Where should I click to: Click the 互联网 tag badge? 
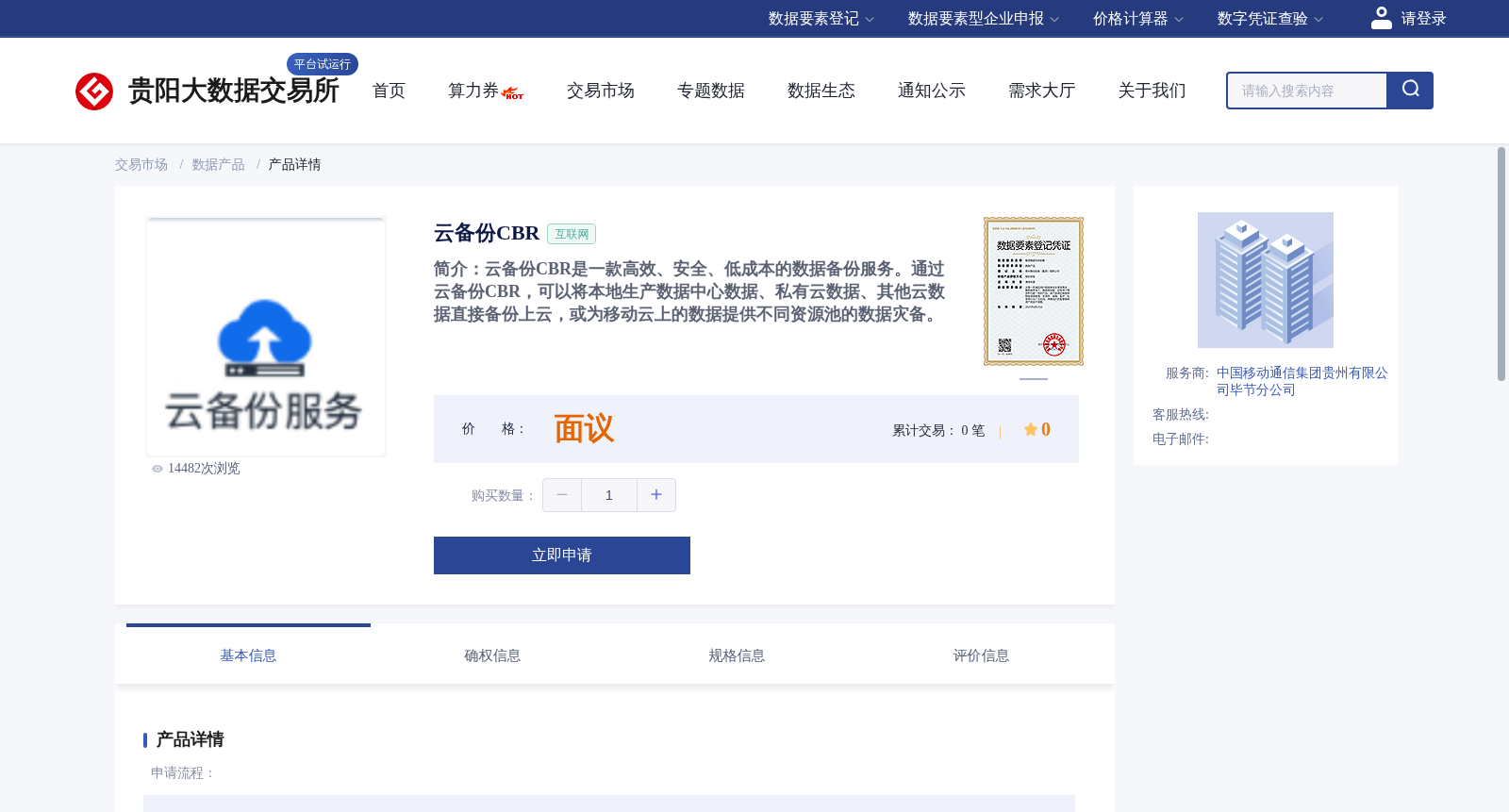[572, 234]
